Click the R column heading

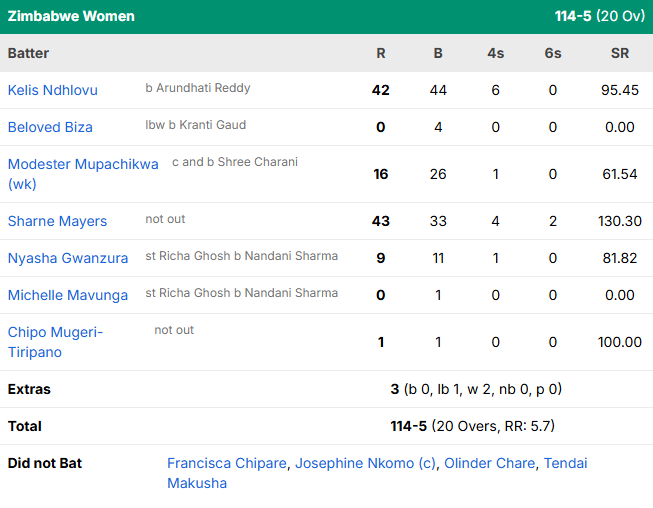coord(381,53)
